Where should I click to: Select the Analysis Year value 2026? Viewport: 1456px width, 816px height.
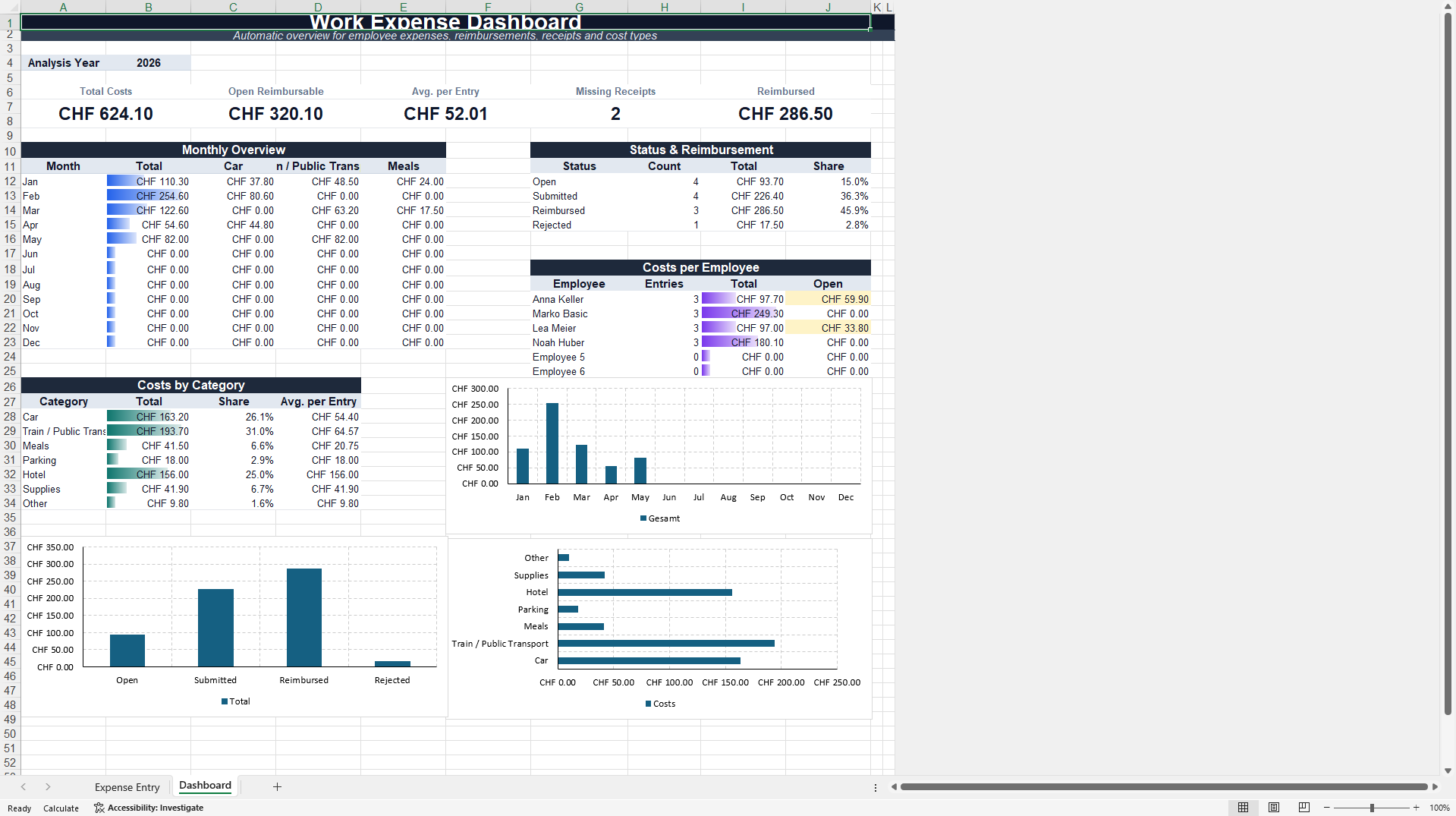click(x=149, y=63)
